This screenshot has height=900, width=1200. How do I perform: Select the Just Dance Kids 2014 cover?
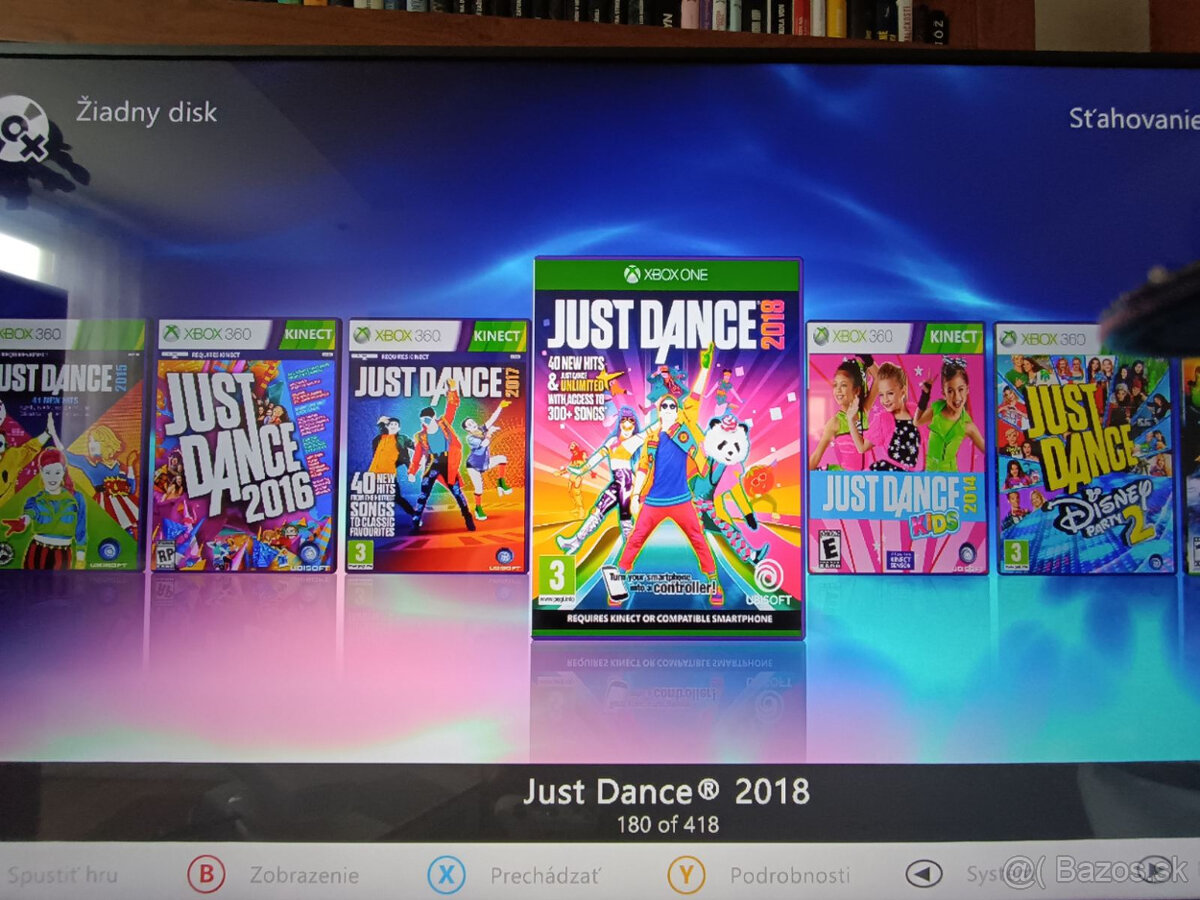(x=897, y=447)
